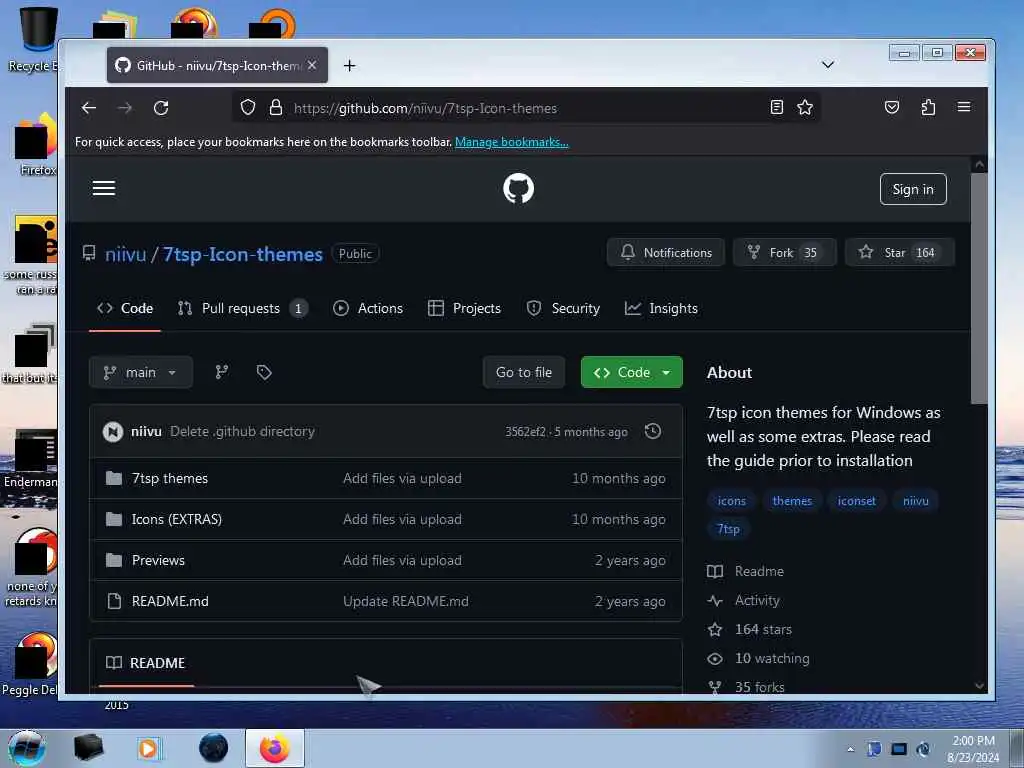Open a new browser tab
Image resolution: width=1024 pixels, height=768 pixels.
click(349, 65)
